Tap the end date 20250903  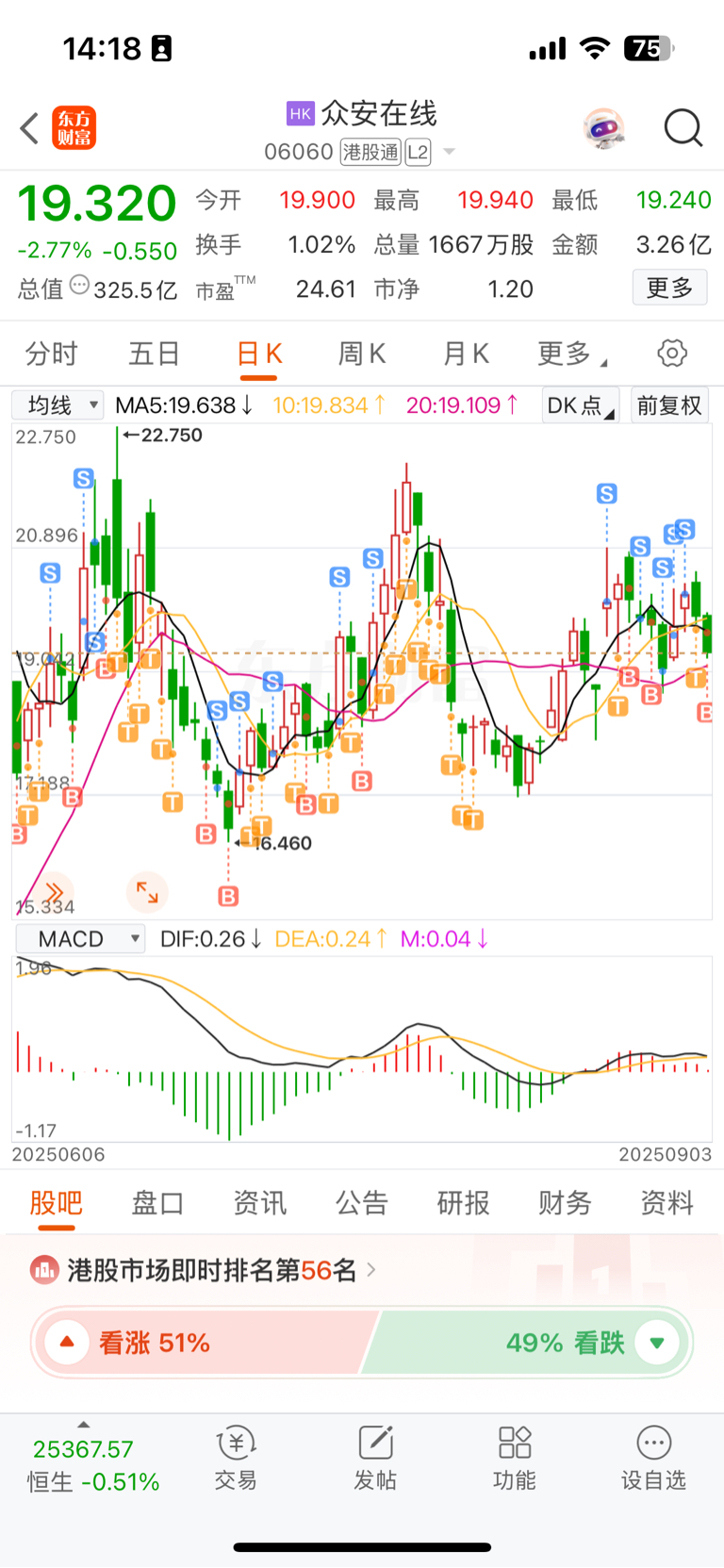[x=665, y=1154]
